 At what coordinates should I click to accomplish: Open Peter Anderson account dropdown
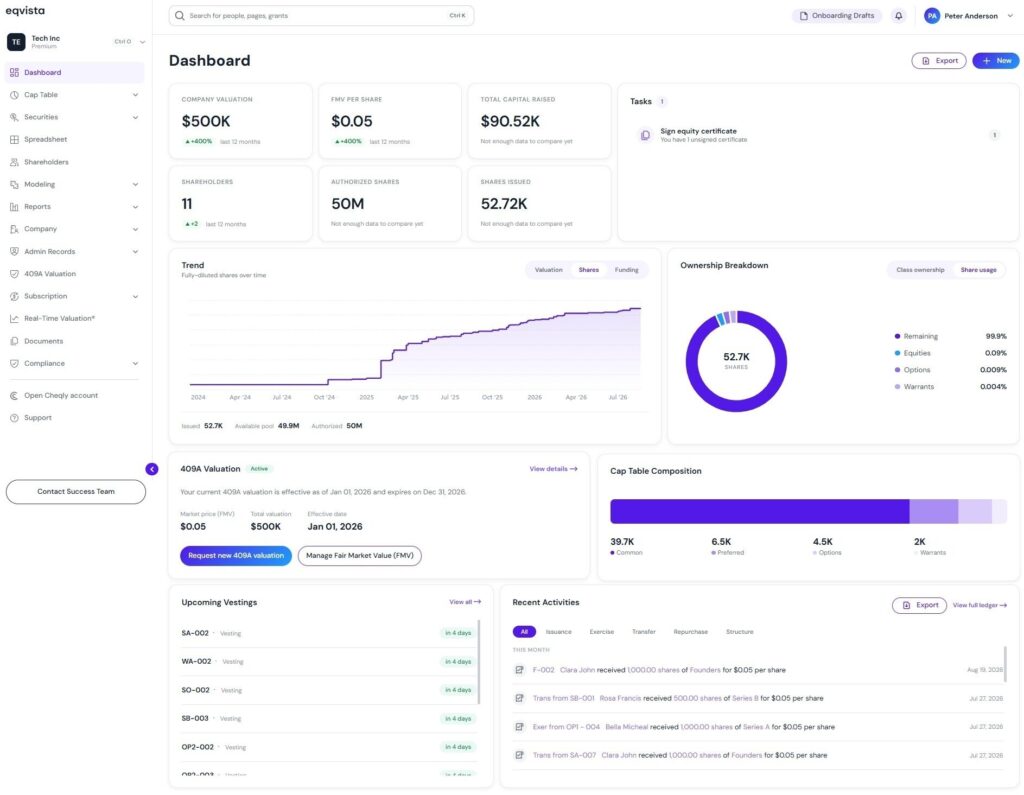tap(1010, 16)
